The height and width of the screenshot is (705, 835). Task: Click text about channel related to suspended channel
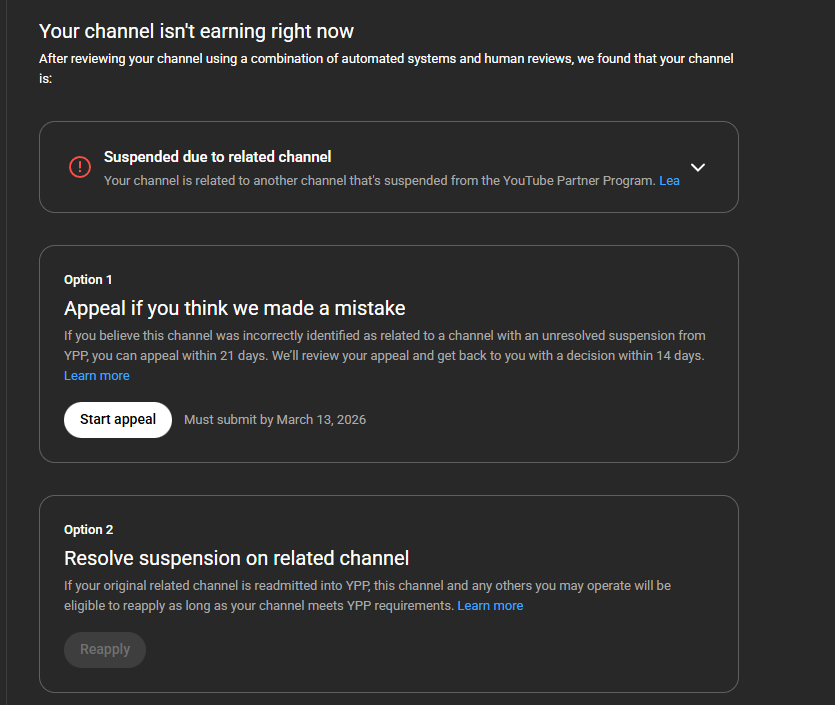click(x=380, y=181)
